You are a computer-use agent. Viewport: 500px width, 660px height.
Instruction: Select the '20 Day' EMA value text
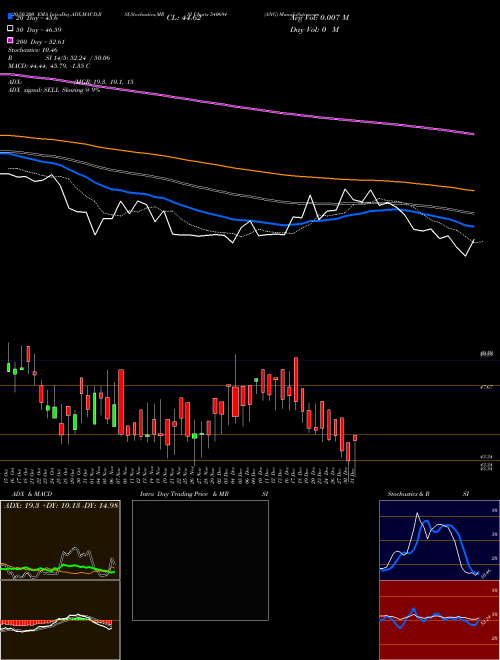click(x=36, y=18)
